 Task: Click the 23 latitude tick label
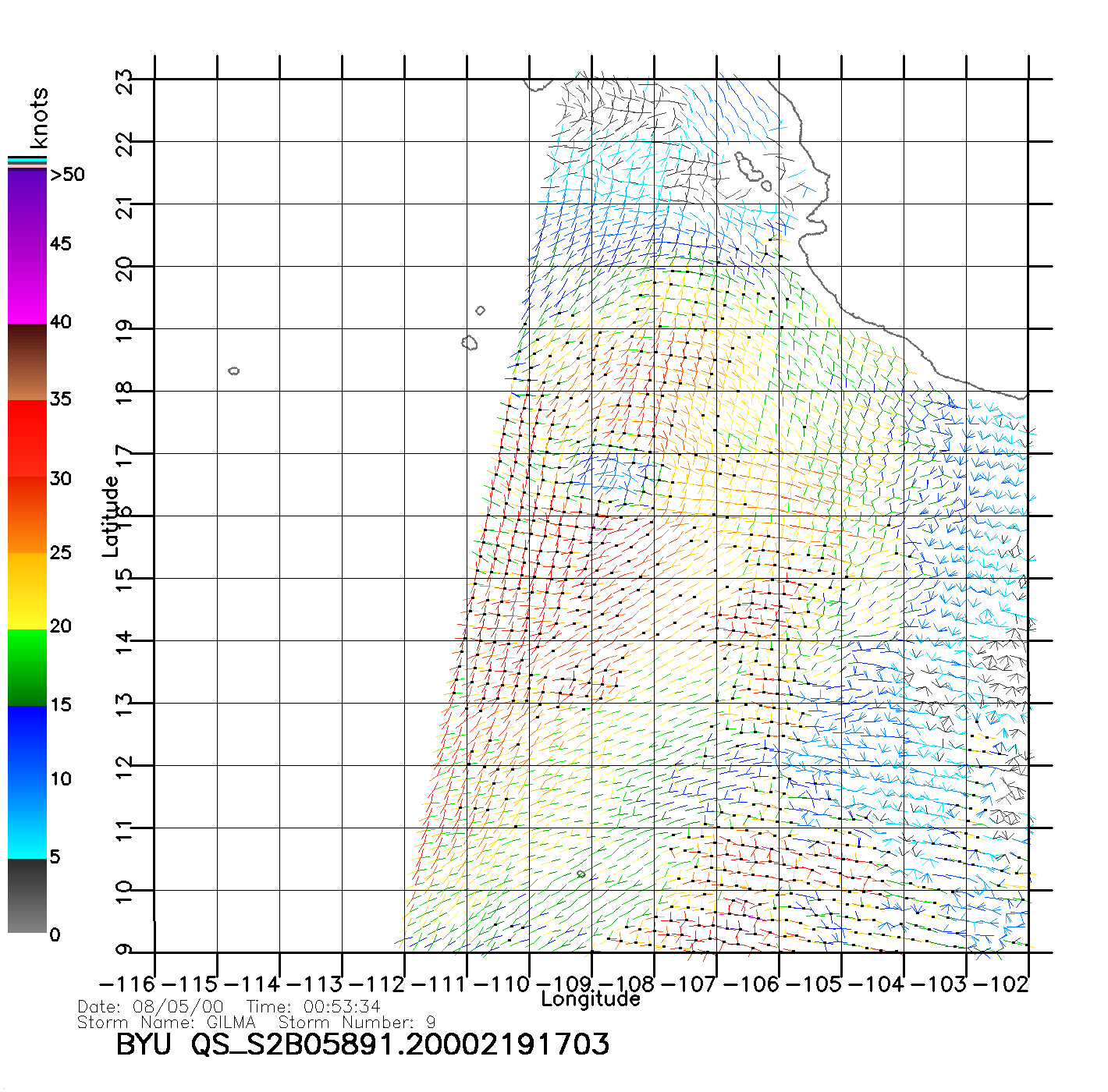click(x=125, y=82)
